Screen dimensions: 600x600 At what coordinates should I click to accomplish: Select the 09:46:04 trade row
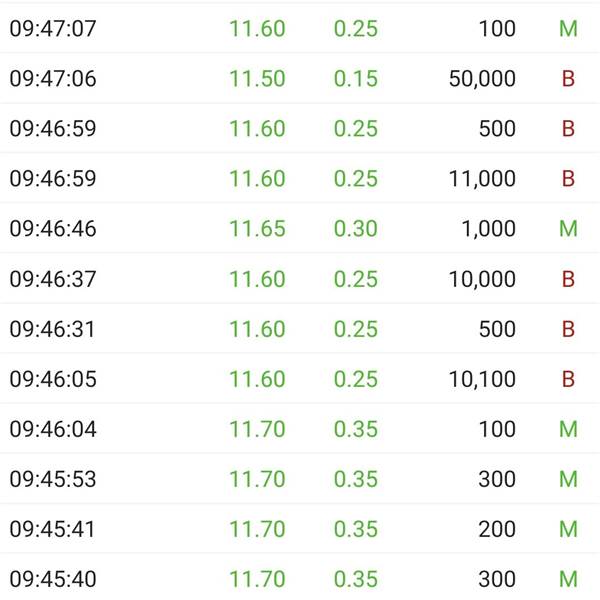pos(300,429)
